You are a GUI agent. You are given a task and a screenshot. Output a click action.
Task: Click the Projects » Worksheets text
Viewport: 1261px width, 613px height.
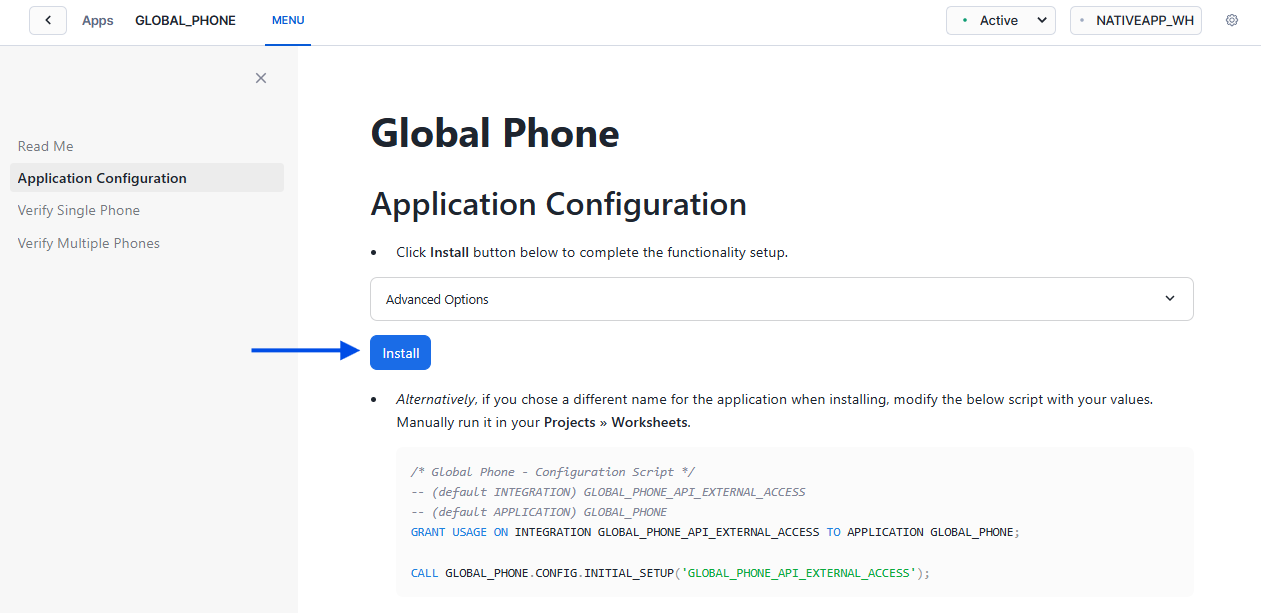[616, 422]
